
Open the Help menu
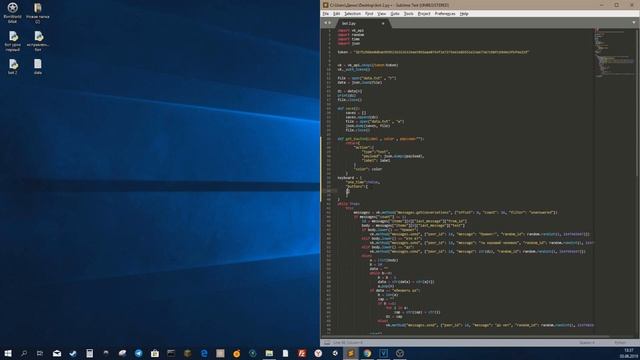[x=464, y=14]
